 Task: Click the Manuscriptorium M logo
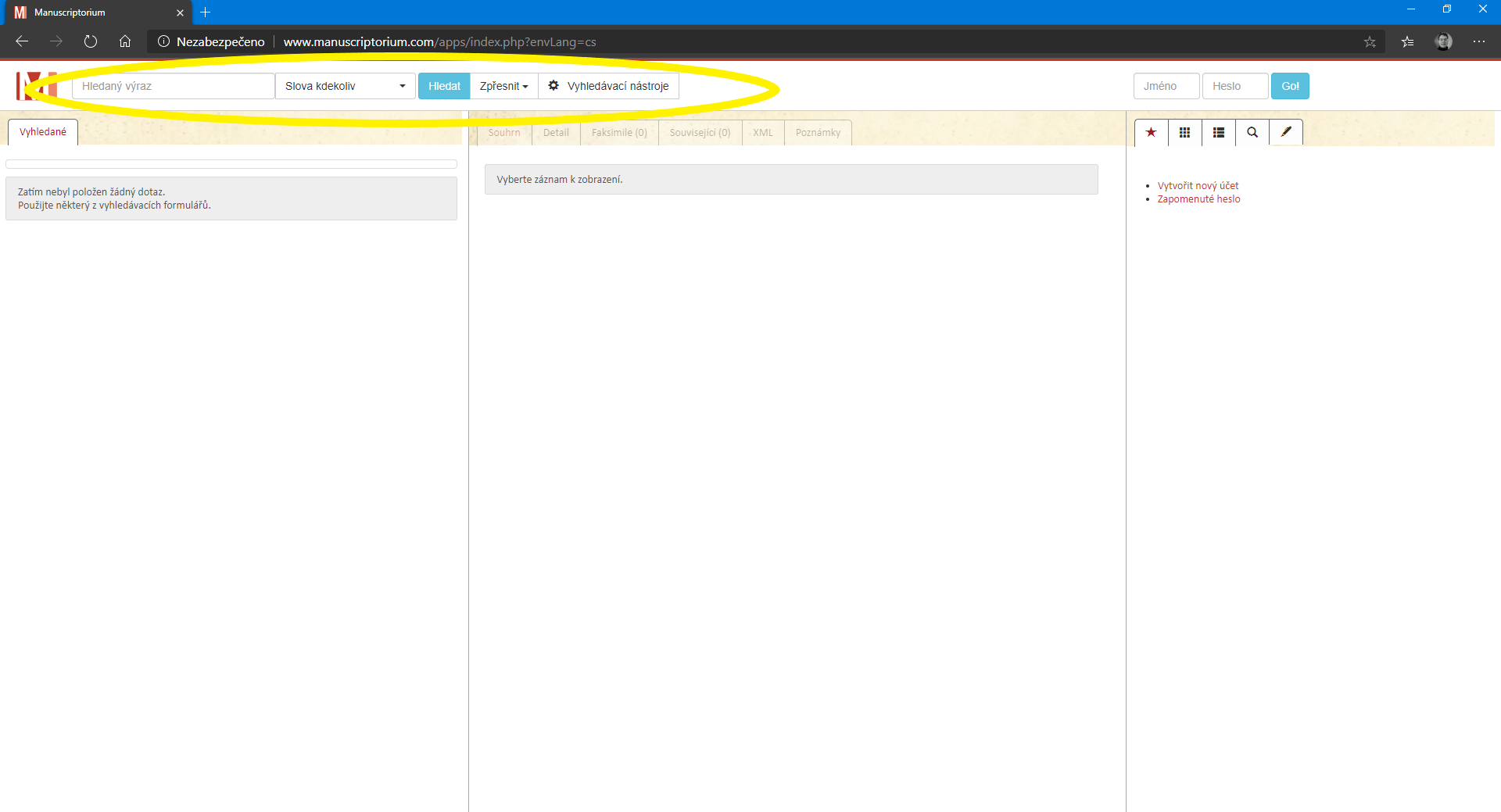click(37, 86)
